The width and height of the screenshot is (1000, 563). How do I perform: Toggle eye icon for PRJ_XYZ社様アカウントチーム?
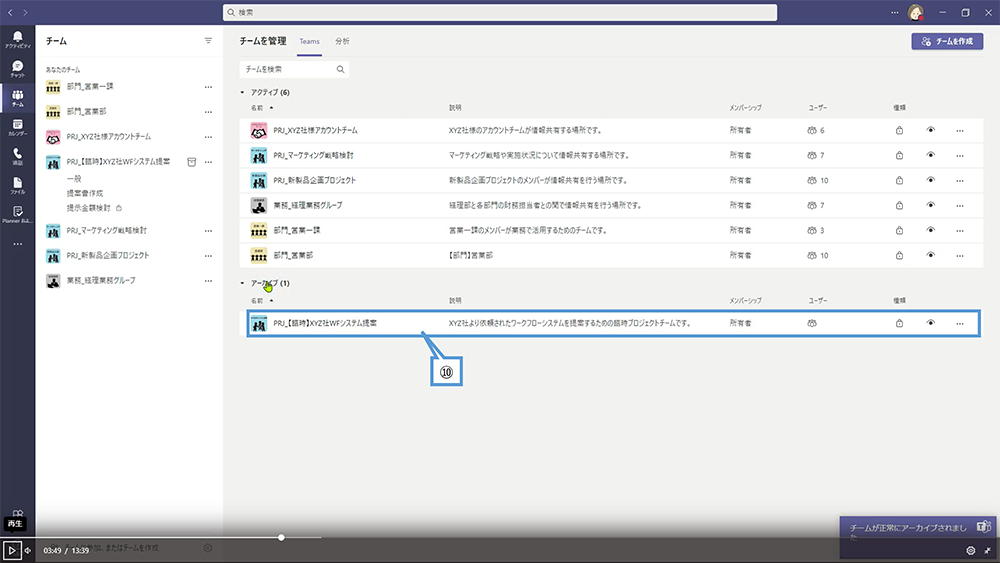(x=930, y=130)
